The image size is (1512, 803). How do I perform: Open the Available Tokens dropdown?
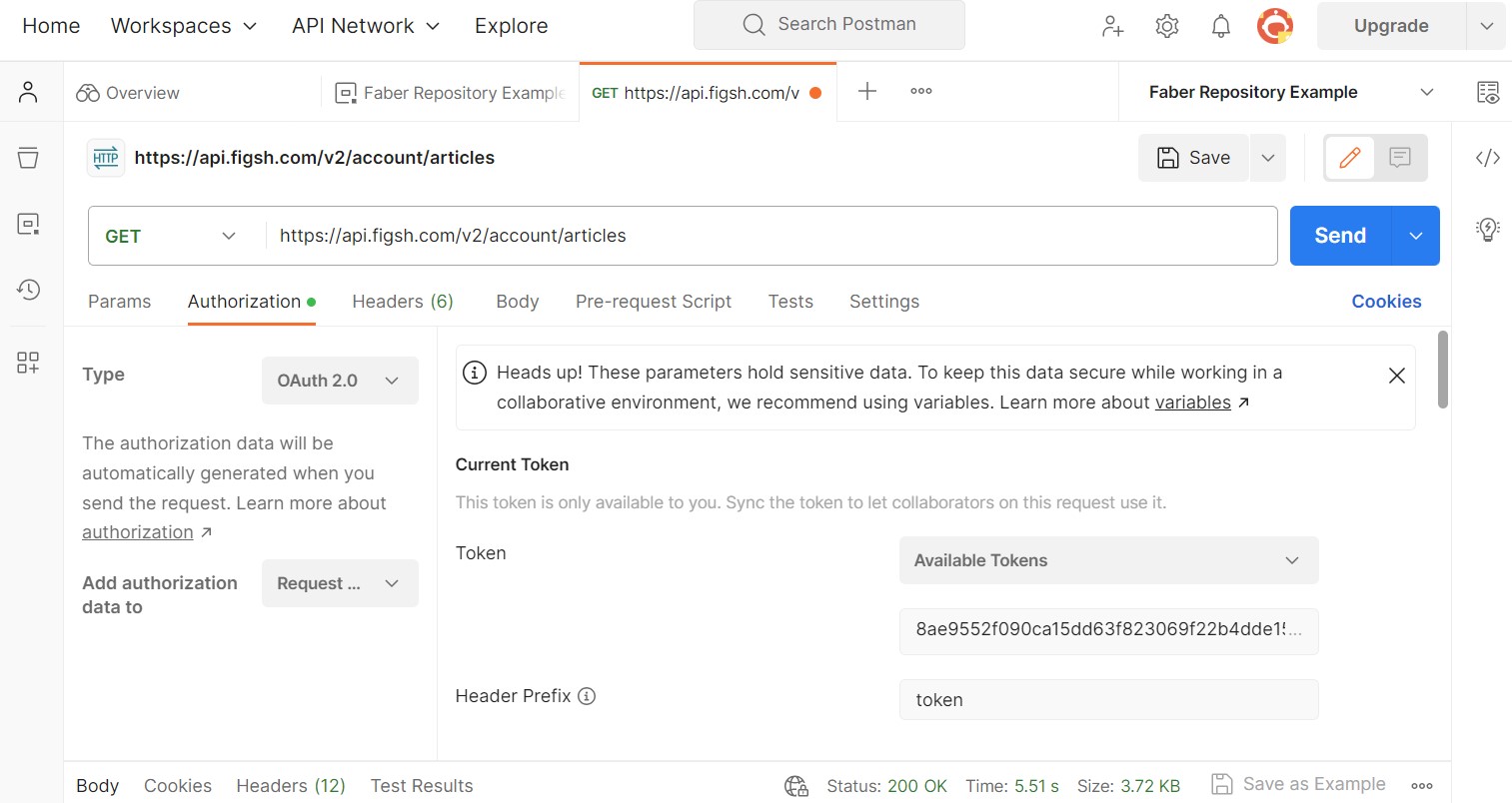tap(1108, 560)
